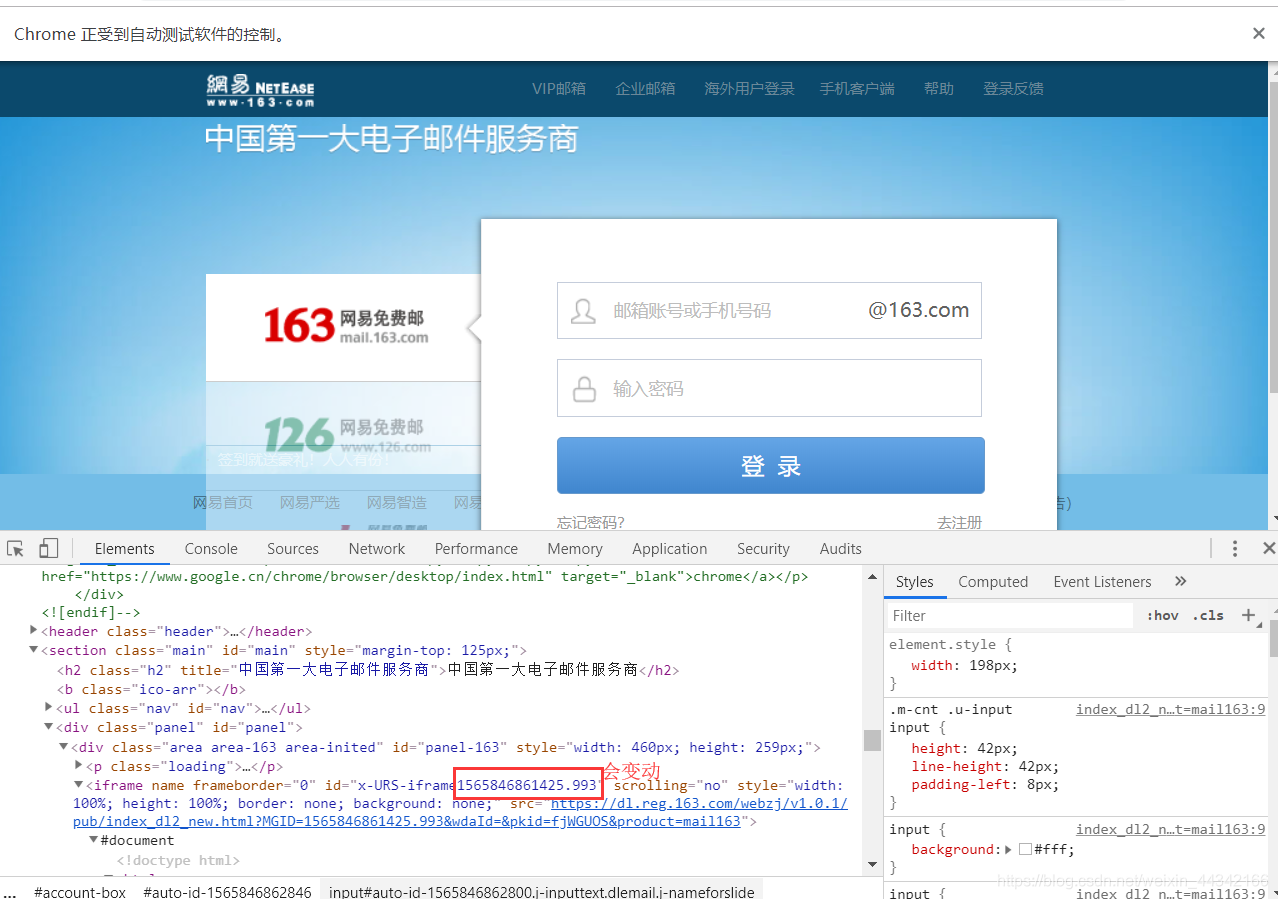Viewport: 1278px width, 899px height.
Task: Dismiss the Chrome automation infobar
Action: pos(1259,33)
